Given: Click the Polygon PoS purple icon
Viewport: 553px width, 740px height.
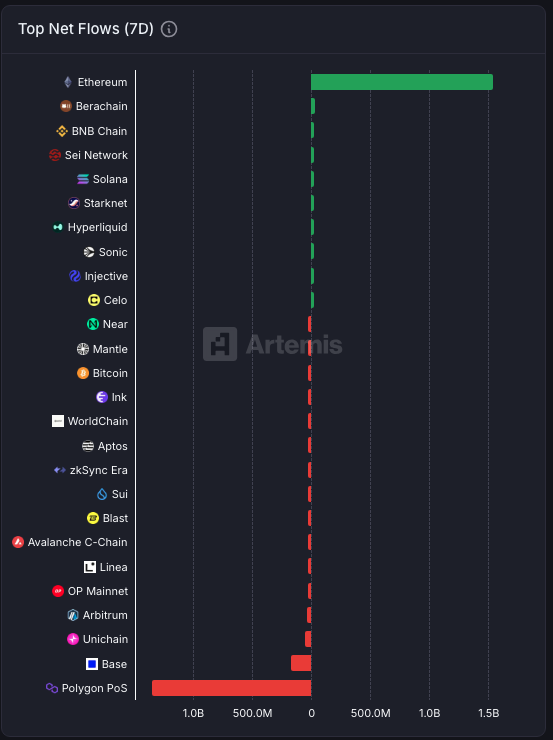Looking at the screenshot, I should (x=51, y=688).
